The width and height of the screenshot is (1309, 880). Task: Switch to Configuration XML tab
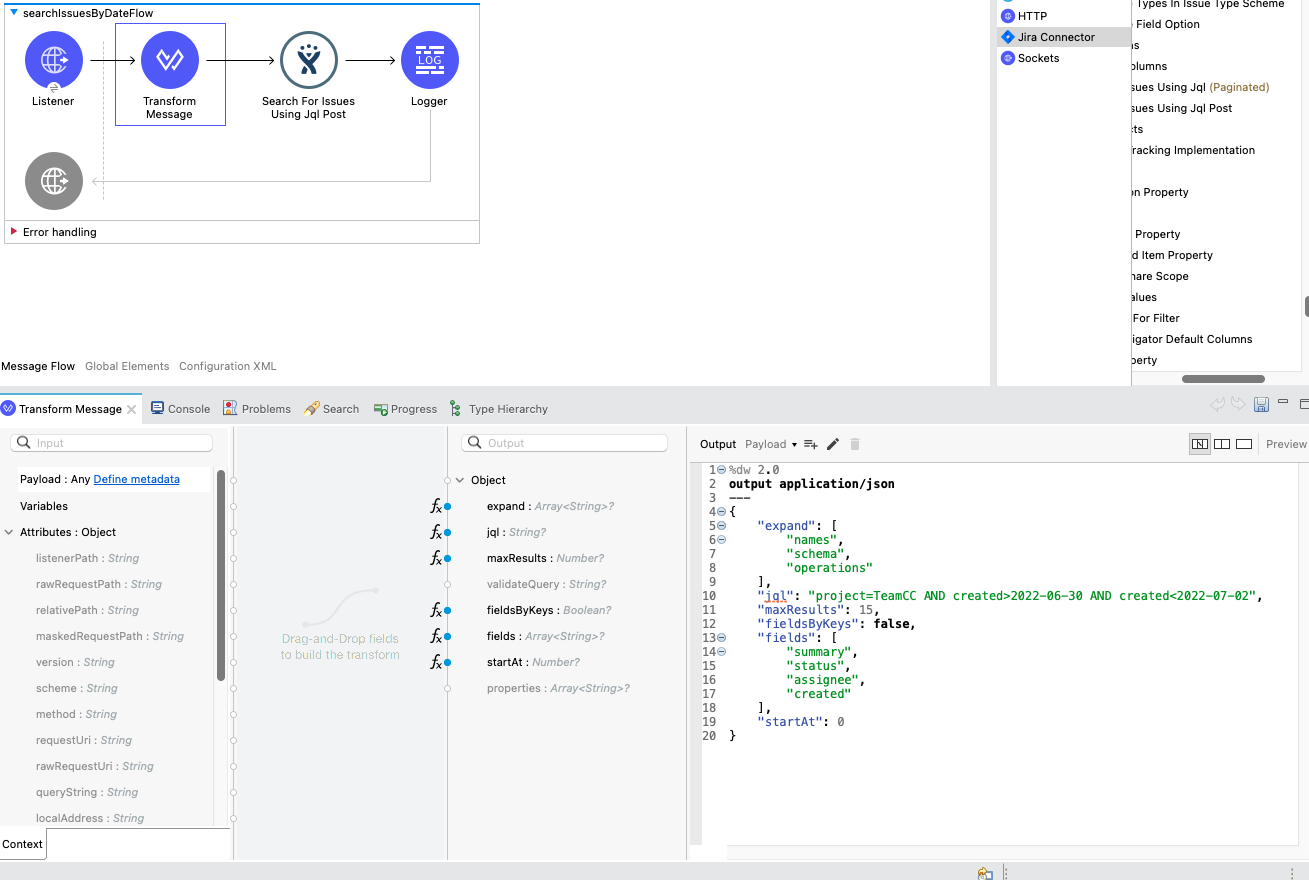point(227,366)
